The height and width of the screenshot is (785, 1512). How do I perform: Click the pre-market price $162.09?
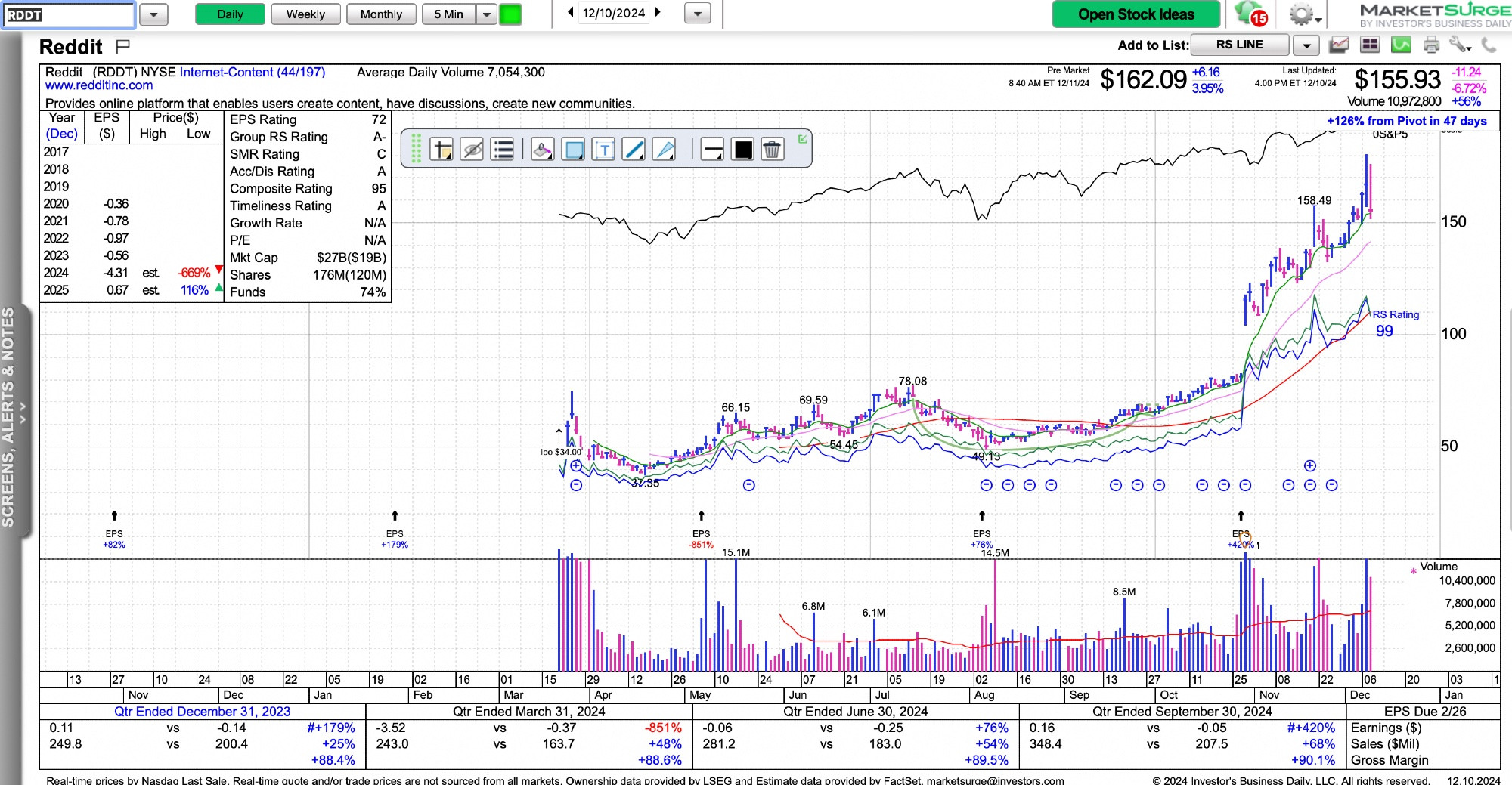(1143, 79)
